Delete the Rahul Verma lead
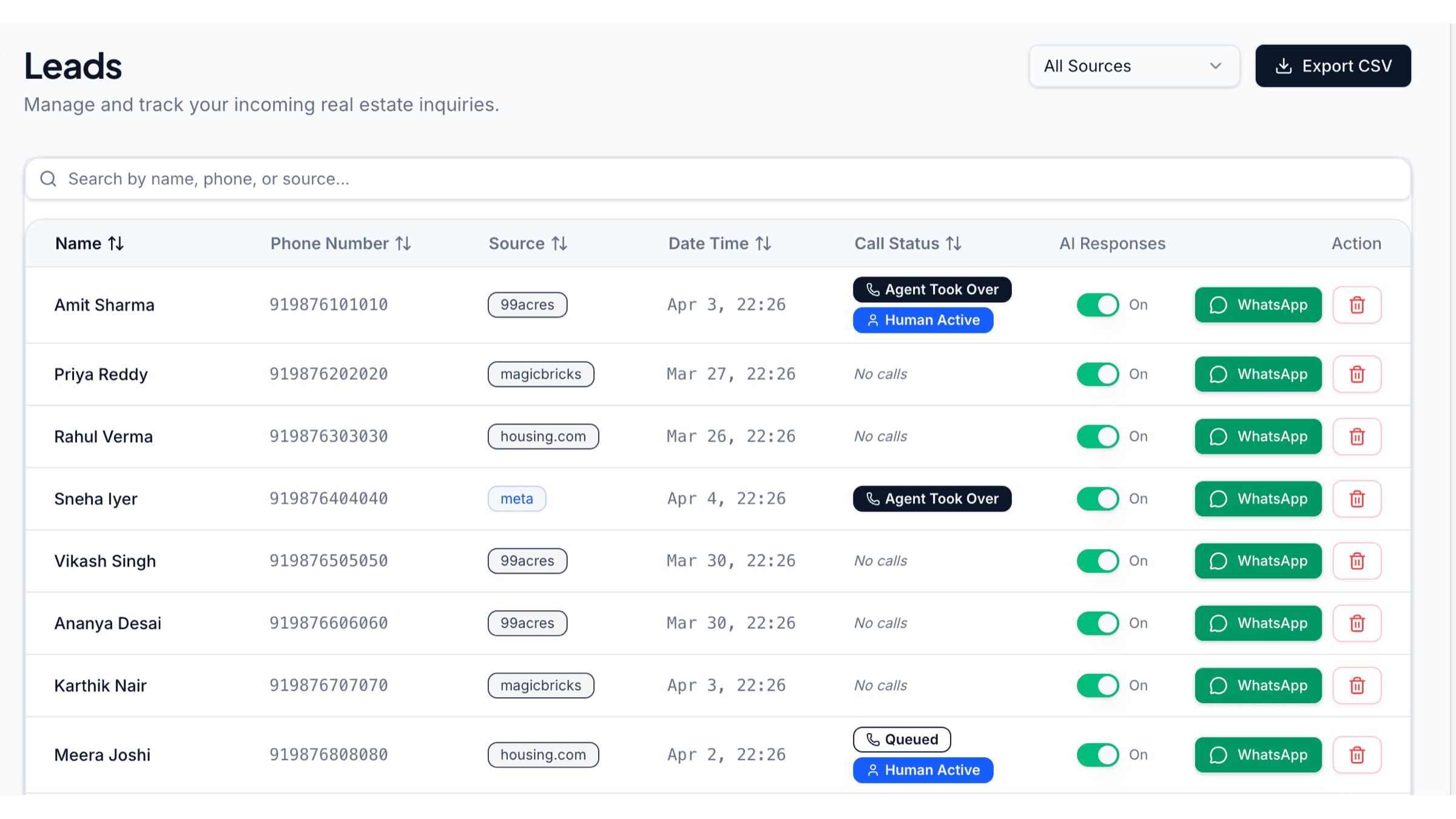 click(1357, 436)
